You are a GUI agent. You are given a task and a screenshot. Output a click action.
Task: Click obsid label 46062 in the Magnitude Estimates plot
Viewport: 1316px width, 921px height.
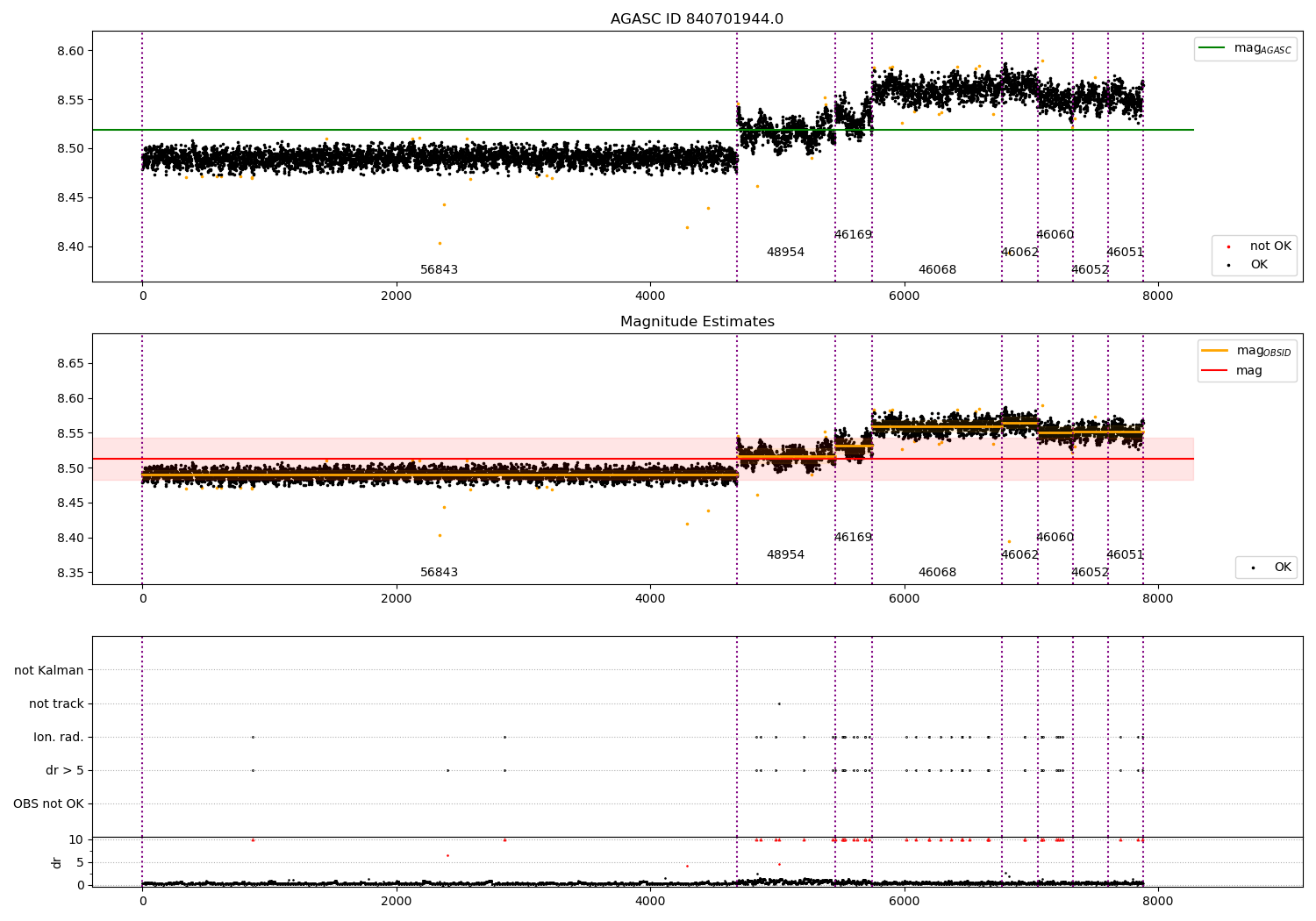[1019, 555]
